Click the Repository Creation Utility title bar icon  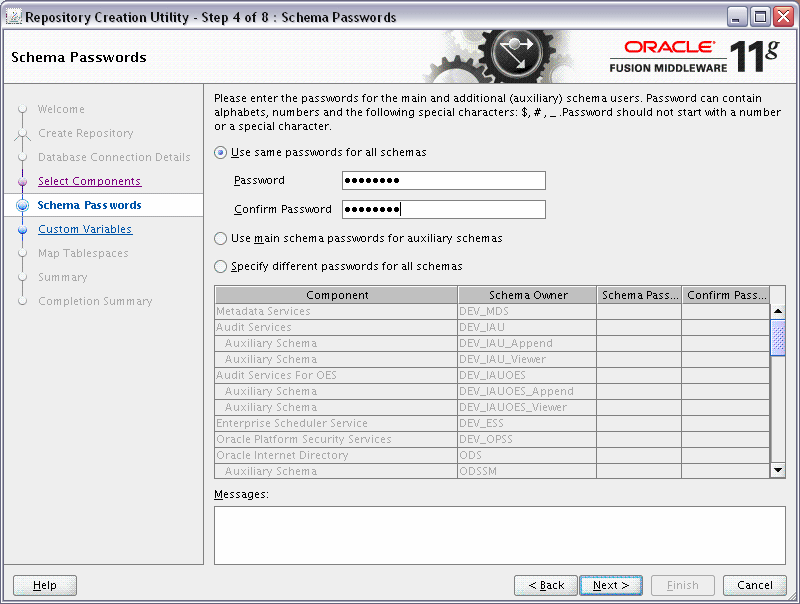(12, 16)
